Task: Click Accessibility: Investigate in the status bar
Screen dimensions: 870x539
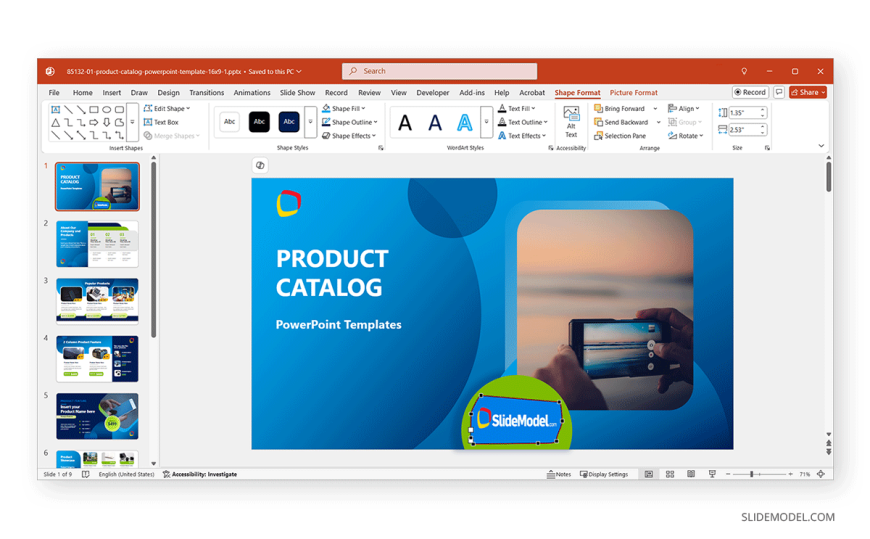Action: pyautogui.click(x=200, y=474)
